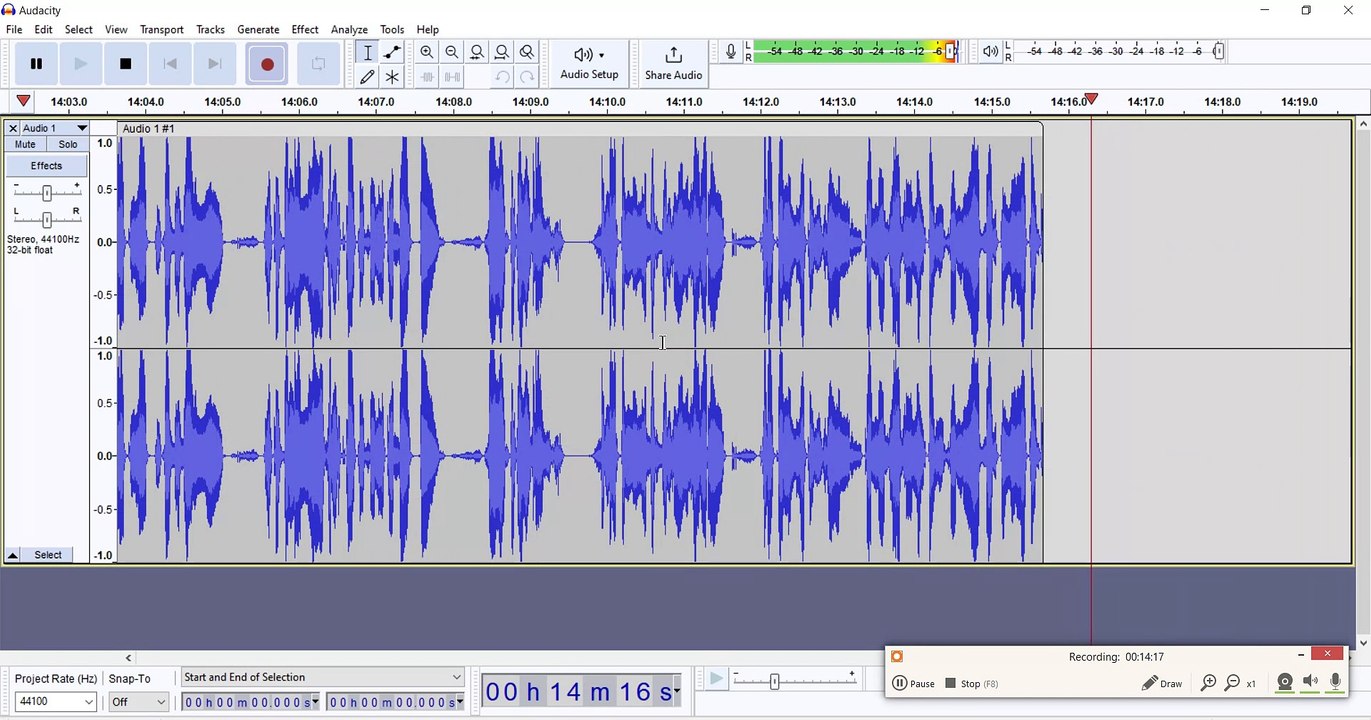Image resolution: width=1371 pixels, height=720 pixels.
Task: Click the record meter microphone icon
Action: pyautogui.click(x=731, y=51)
